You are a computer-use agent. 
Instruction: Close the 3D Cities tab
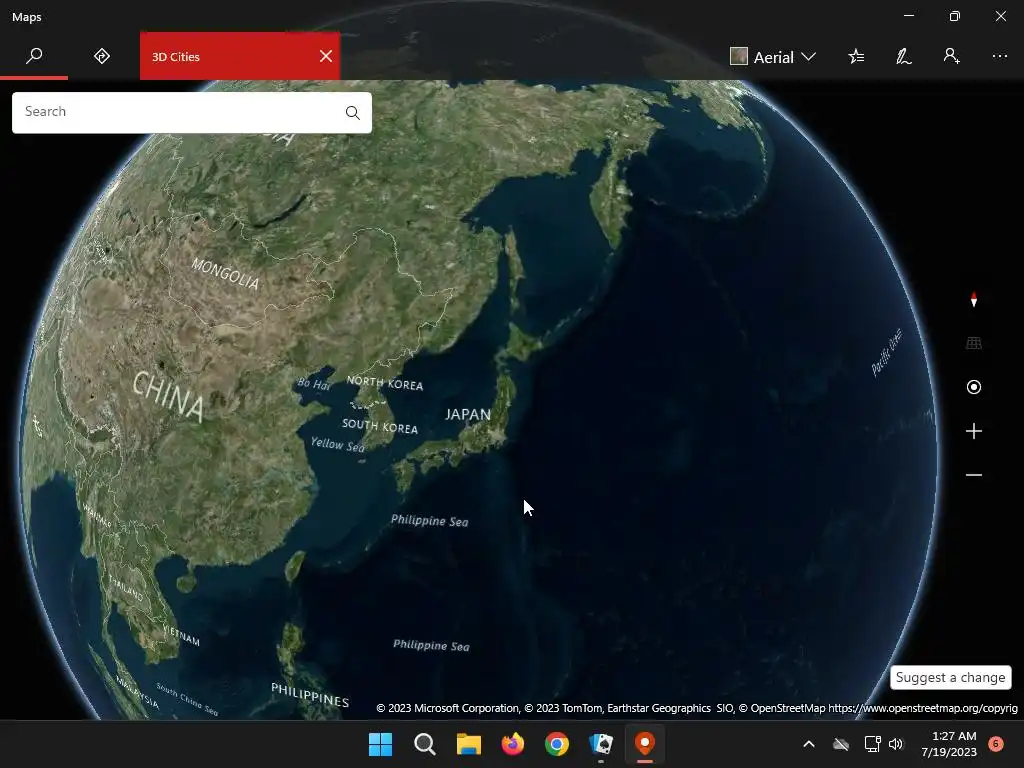point(326,56)
